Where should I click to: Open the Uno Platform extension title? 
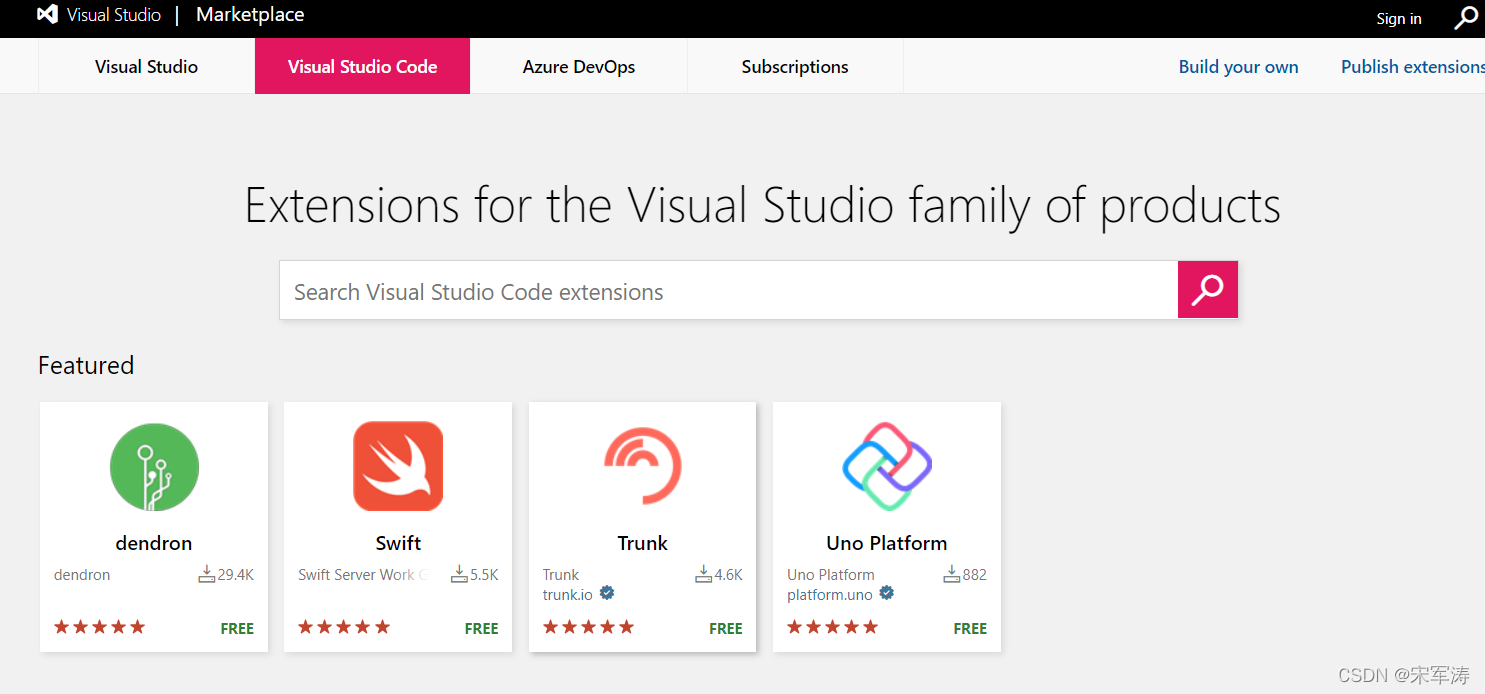tap(887, 543)
